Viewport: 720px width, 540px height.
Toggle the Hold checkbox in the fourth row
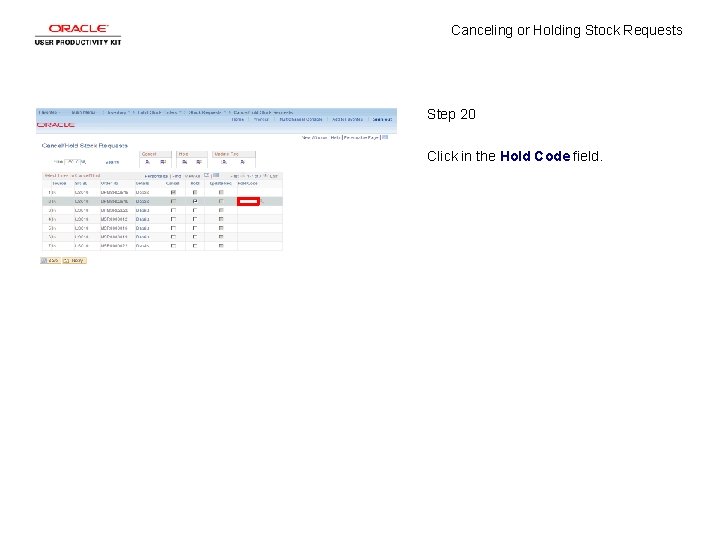coord(195,219)
